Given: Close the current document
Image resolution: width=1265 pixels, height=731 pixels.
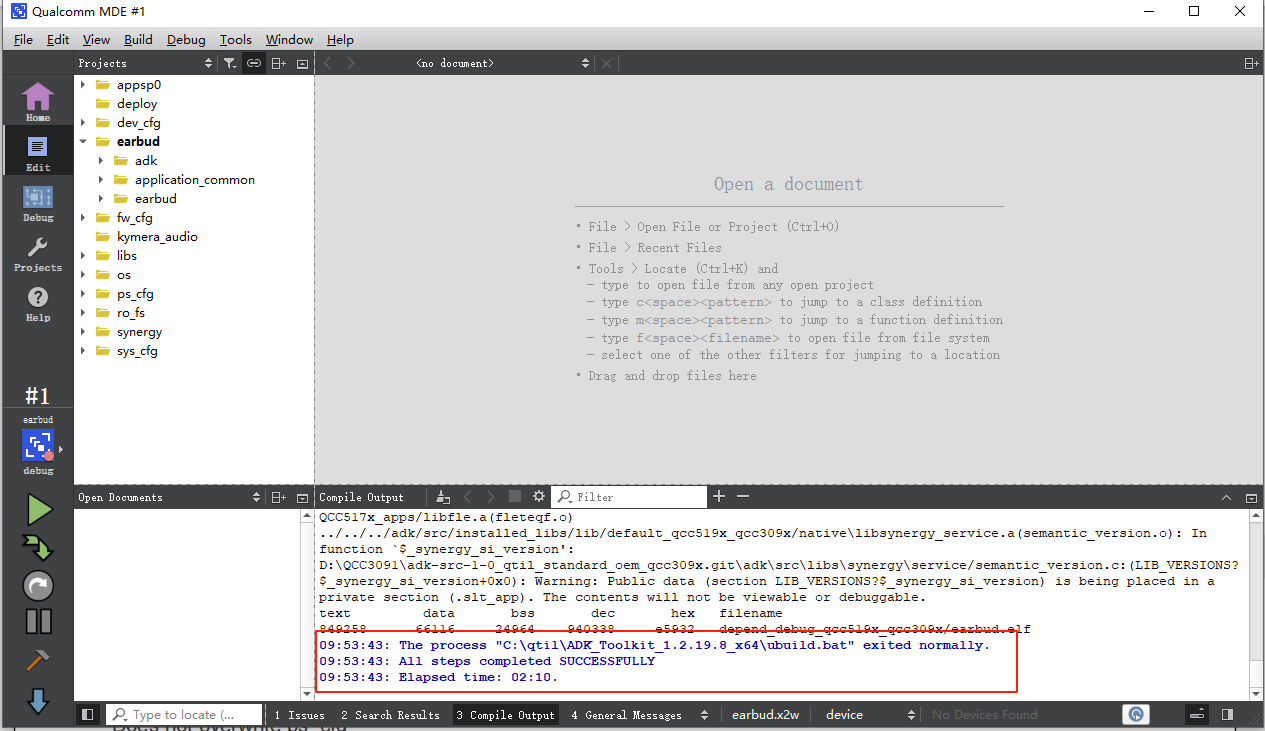Looking at the screenshot, I should 606,63.
